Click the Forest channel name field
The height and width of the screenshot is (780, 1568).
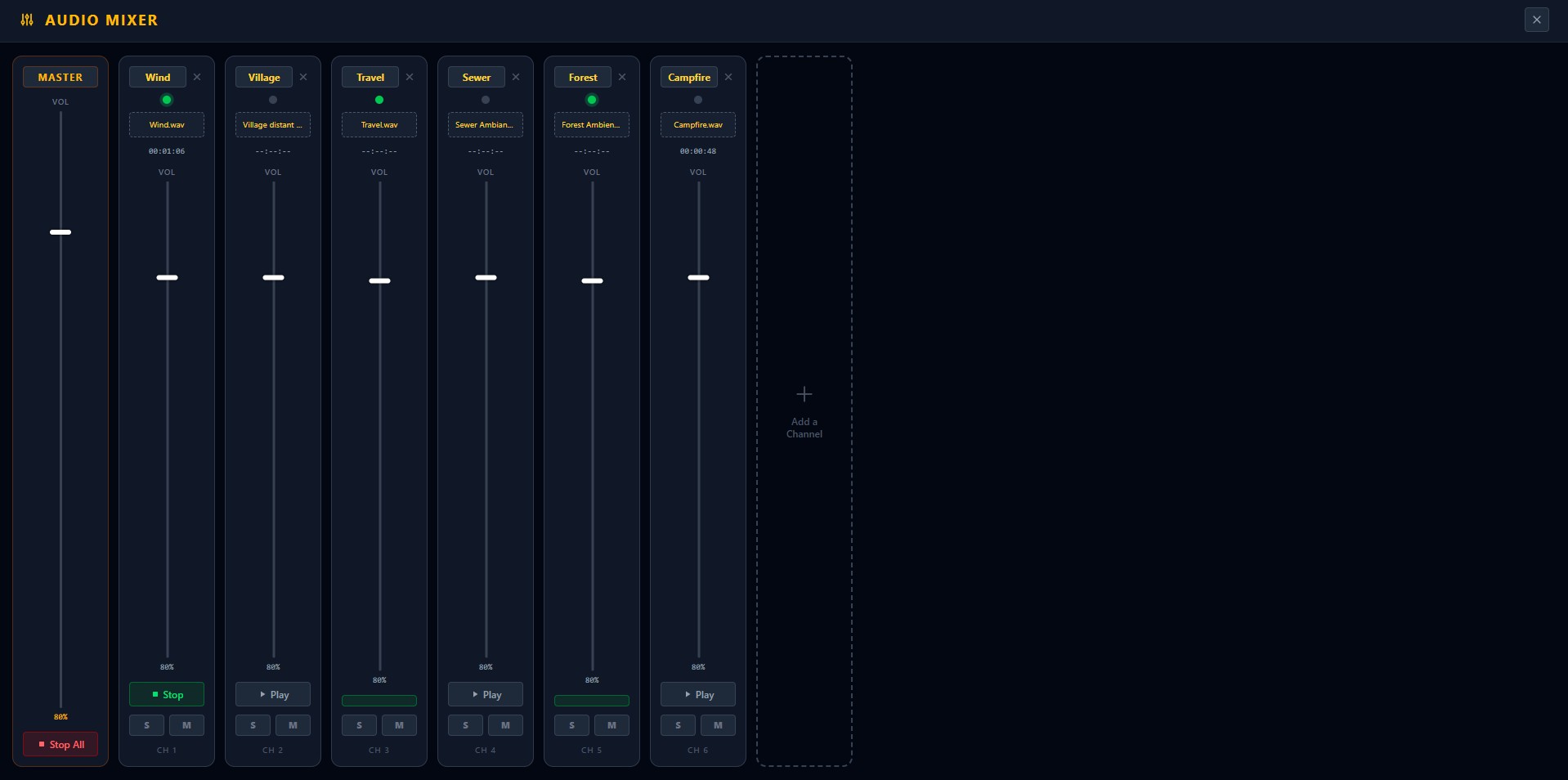tap(583, 77)
